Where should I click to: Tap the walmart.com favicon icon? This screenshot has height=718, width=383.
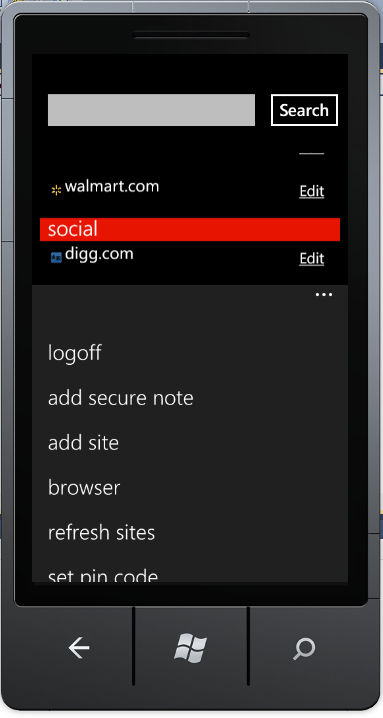pos(56,190)
